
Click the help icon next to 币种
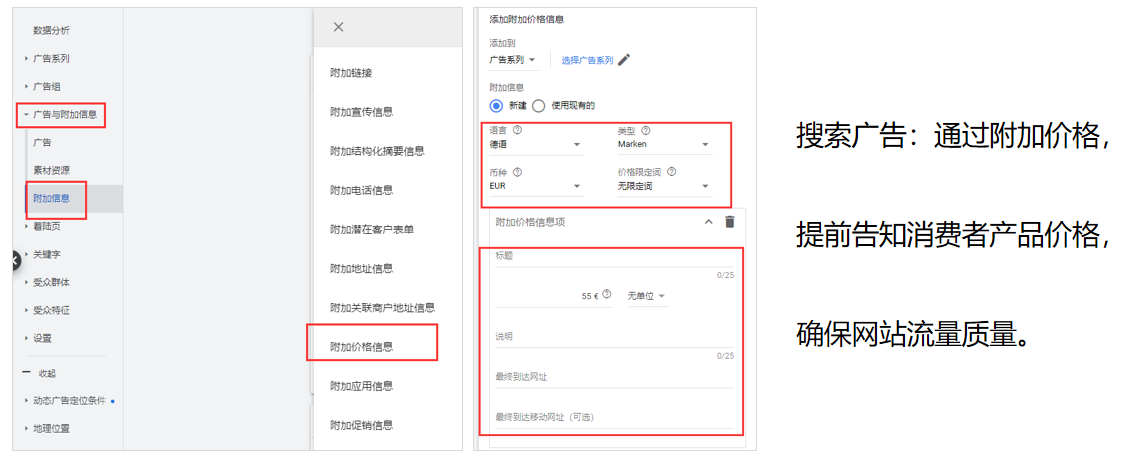pos(517,172)
